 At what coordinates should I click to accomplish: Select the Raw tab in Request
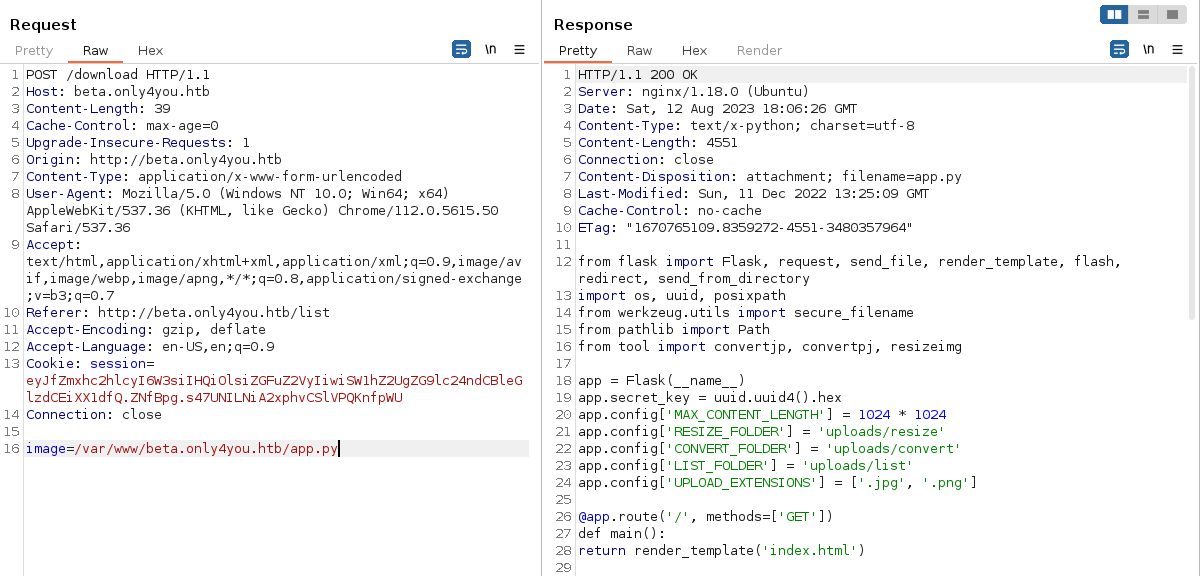[96, 50]
